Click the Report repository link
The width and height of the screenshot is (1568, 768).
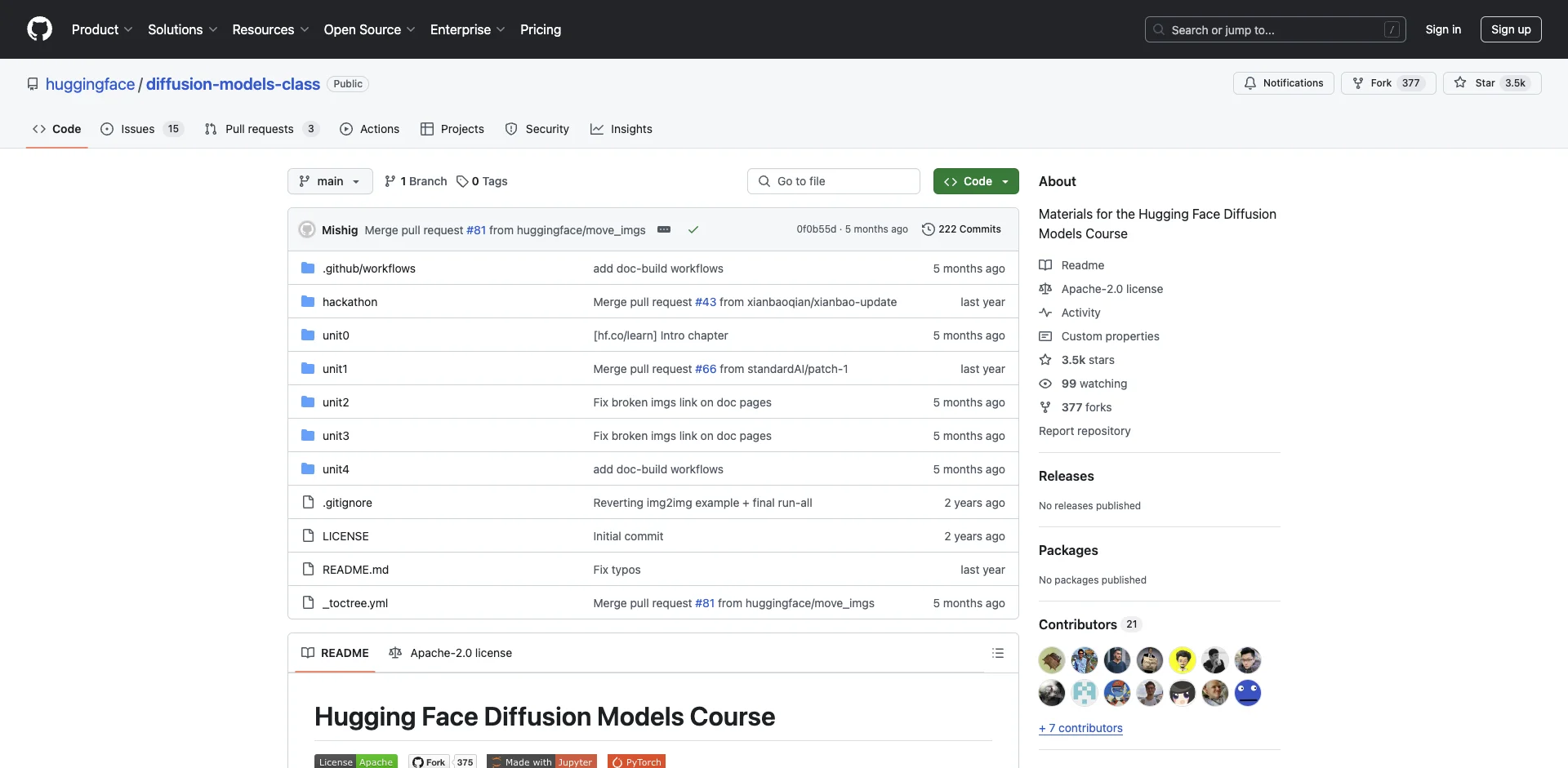1085,431
